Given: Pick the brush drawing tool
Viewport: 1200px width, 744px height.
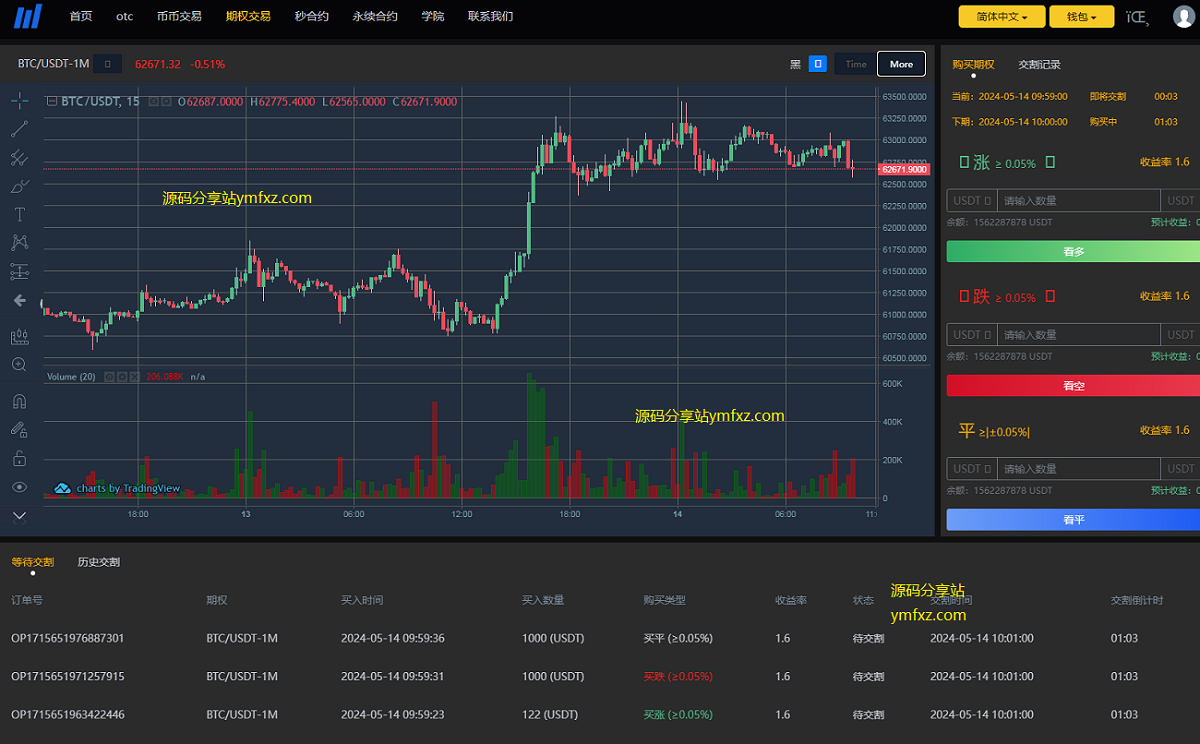Looking at the screenshot, I should click(19, 186).
